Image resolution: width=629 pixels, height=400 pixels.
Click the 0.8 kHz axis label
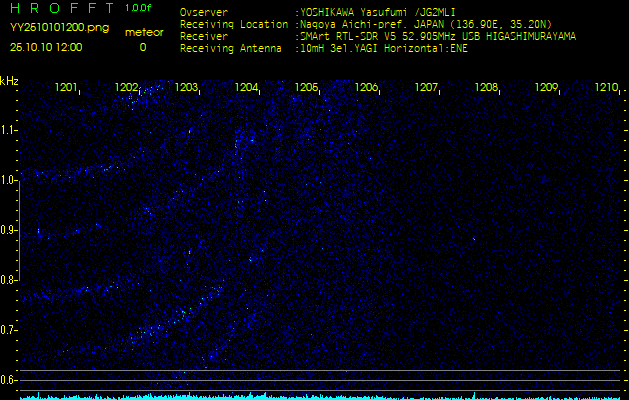click(8, 280)
